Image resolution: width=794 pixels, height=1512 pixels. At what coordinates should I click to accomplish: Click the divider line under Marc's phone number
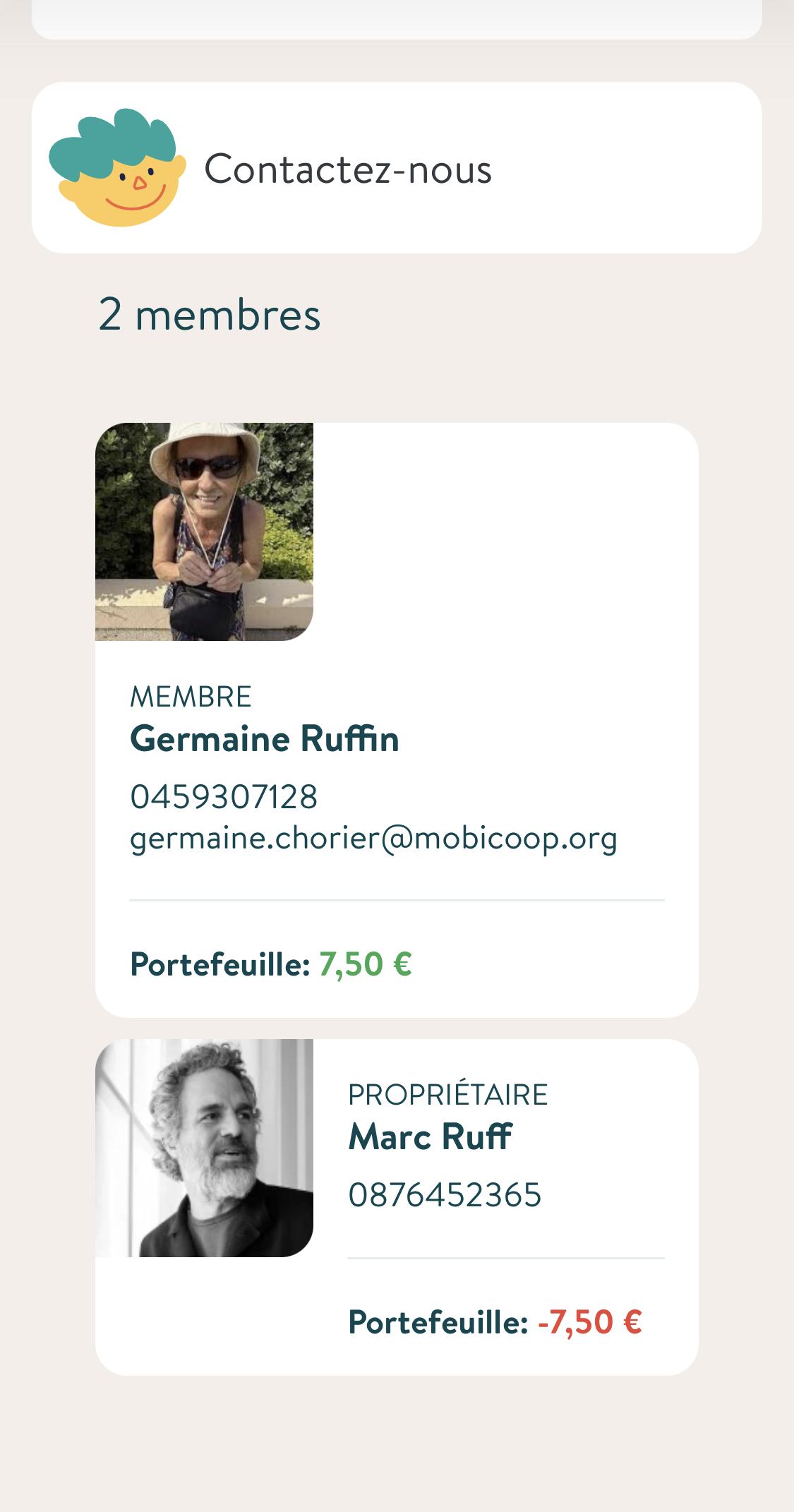coord(505,1258)
